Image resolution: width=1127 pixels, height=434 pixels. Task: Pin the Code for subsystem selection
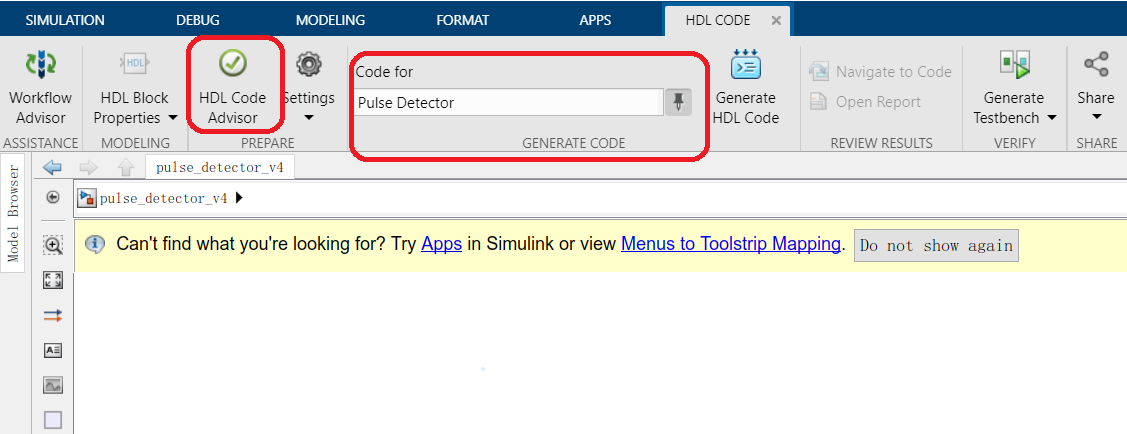[678, 103]
